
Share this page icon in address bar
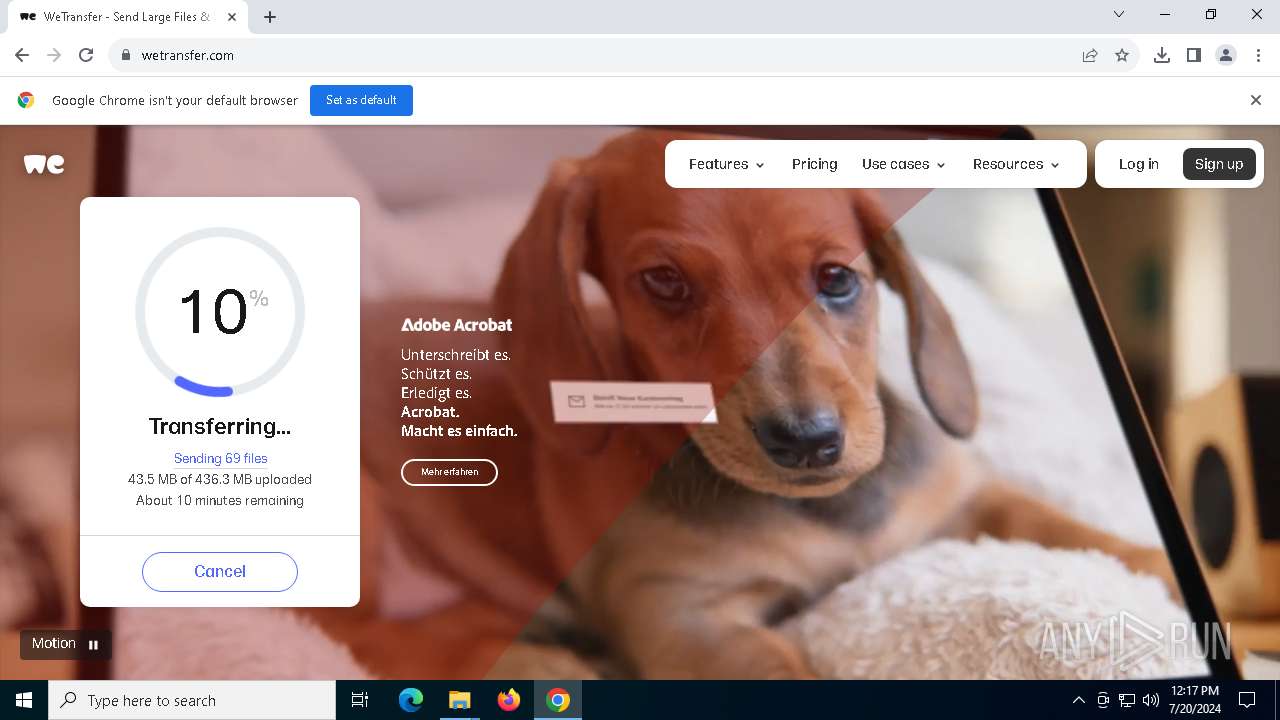(1090, 55)
